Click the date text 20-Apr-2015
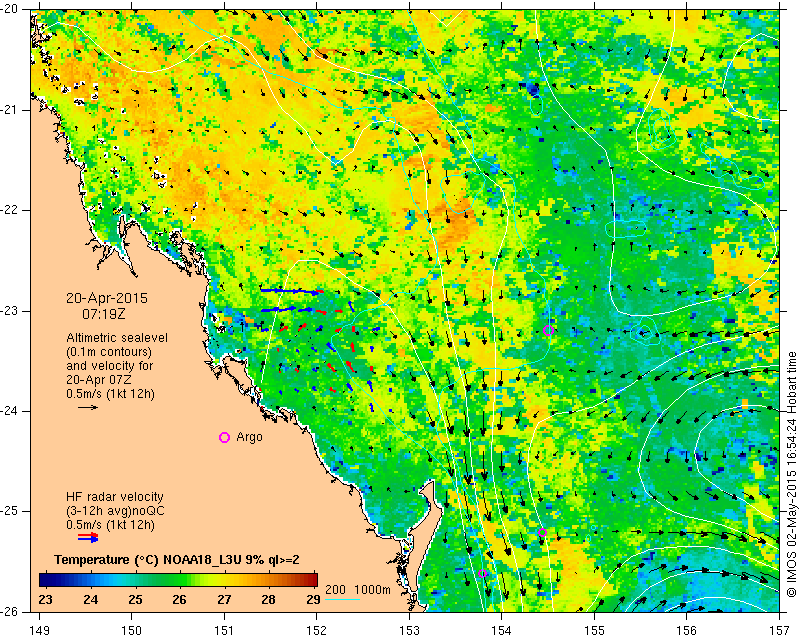 click(x=107, y=298)
